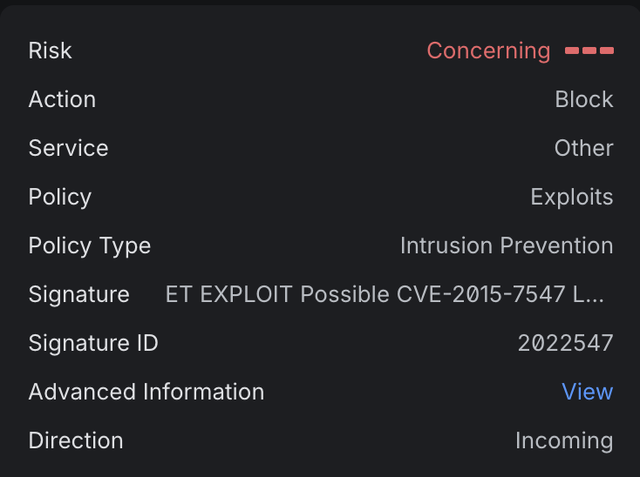
Task: Click the Signature ID row label
Action: [93, 343]
